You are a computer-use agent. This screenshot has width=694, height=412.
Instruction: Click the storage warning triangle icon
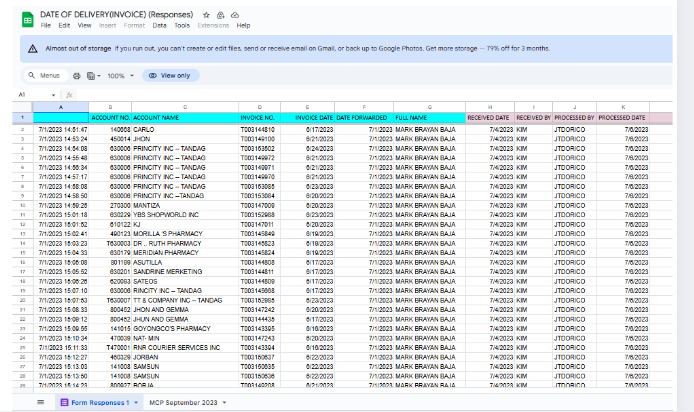coord(35,48)
